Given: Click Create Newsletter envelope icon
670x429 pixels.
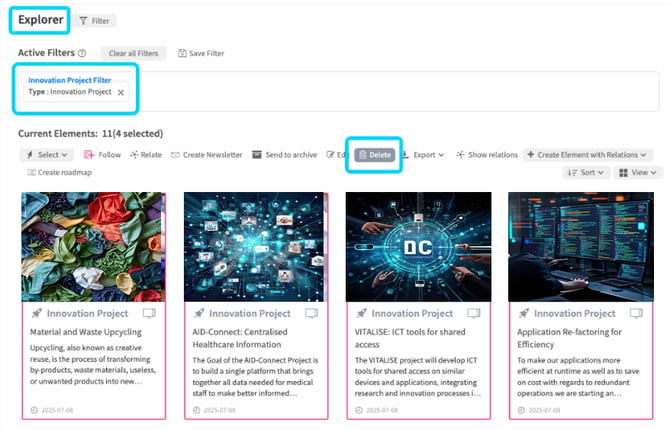Looking at the screenshot, I should [x=175, y=155].
